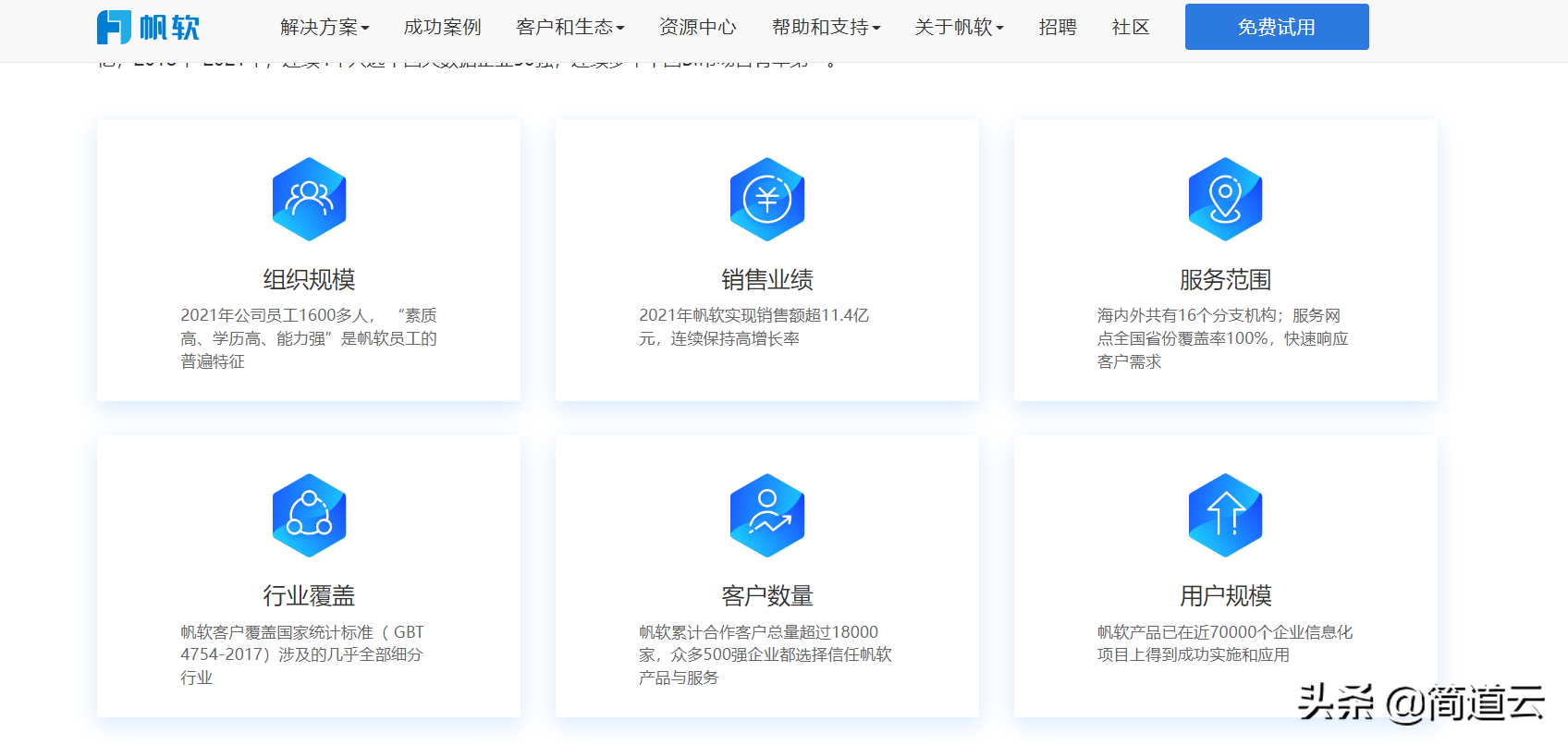The image size is (1568, 745).
Task: Click the 服务范围 card title
Action: 1225,279
